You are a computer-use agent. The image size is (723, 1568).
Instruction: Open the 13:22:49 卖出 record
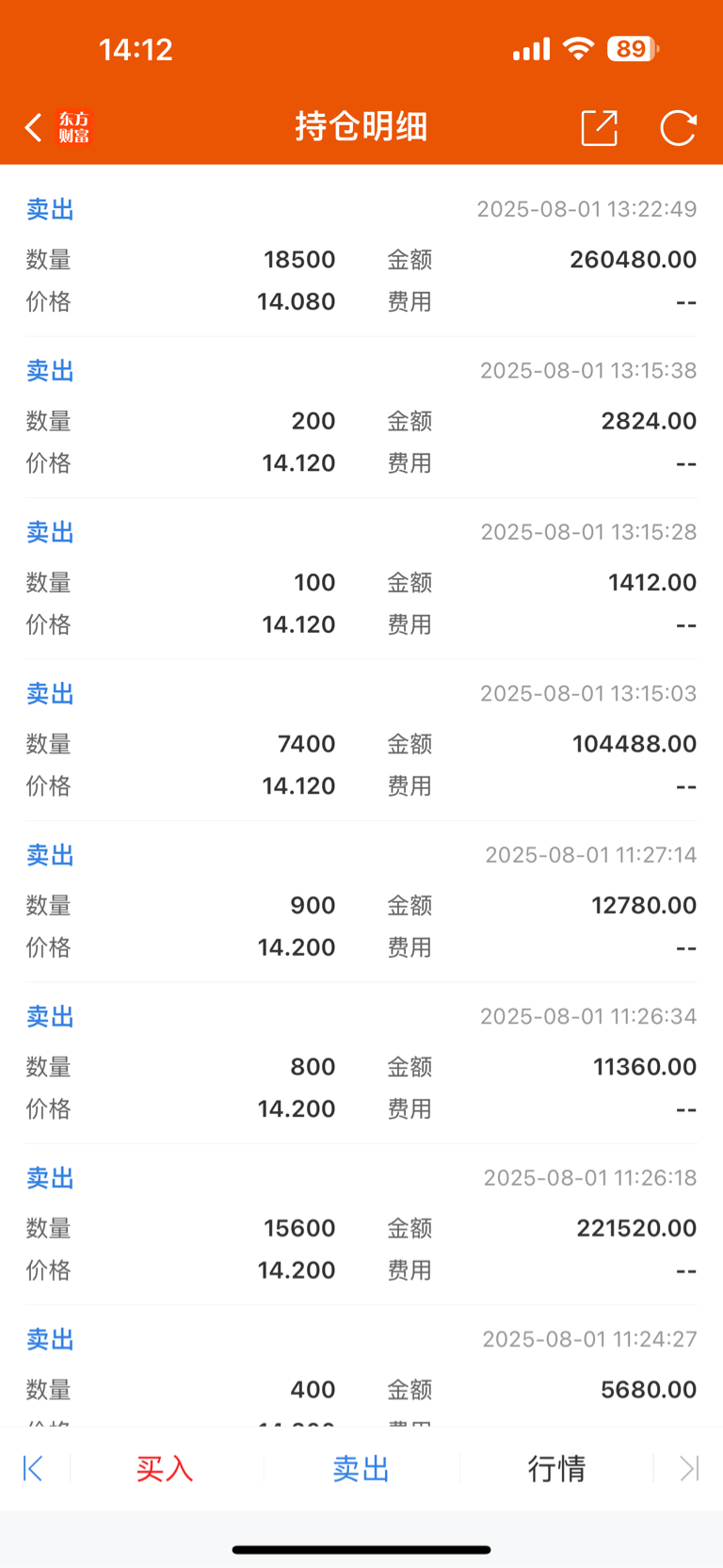361,255
